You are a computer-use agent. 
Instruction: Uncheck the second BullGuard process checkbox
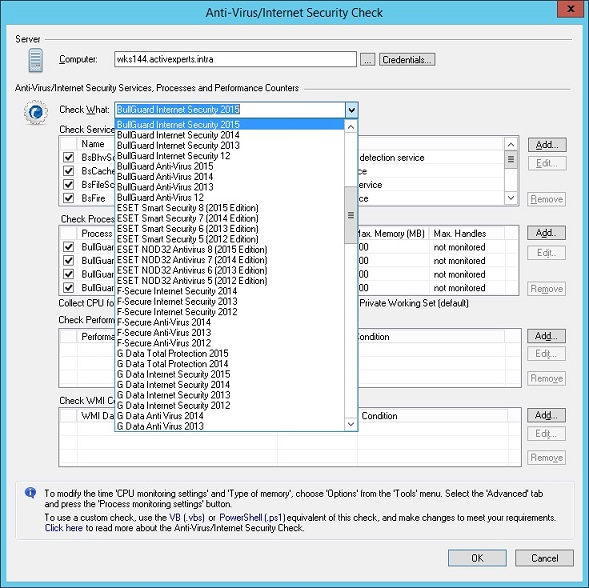tap(68, 260)
